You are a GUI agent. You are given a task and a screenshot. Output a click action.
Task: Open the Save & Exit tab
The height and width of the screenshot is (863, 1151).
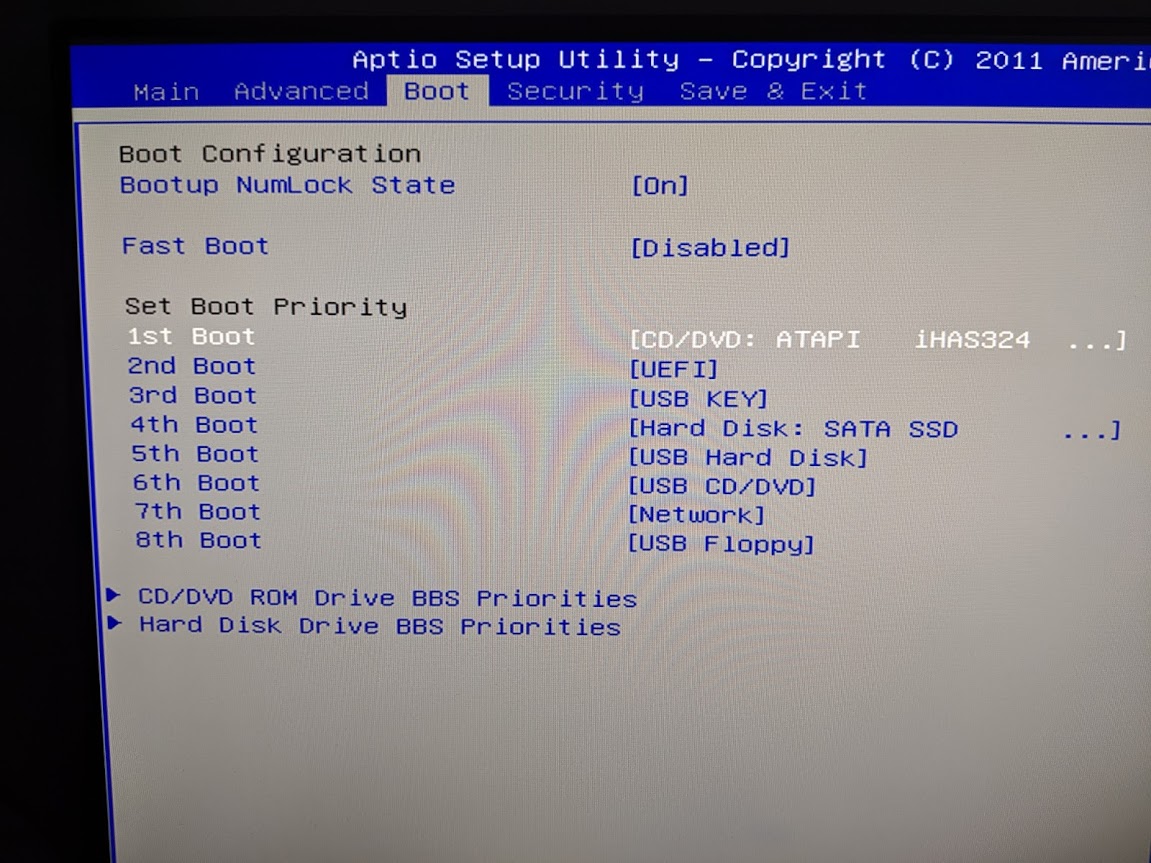[x=773, y=92]
